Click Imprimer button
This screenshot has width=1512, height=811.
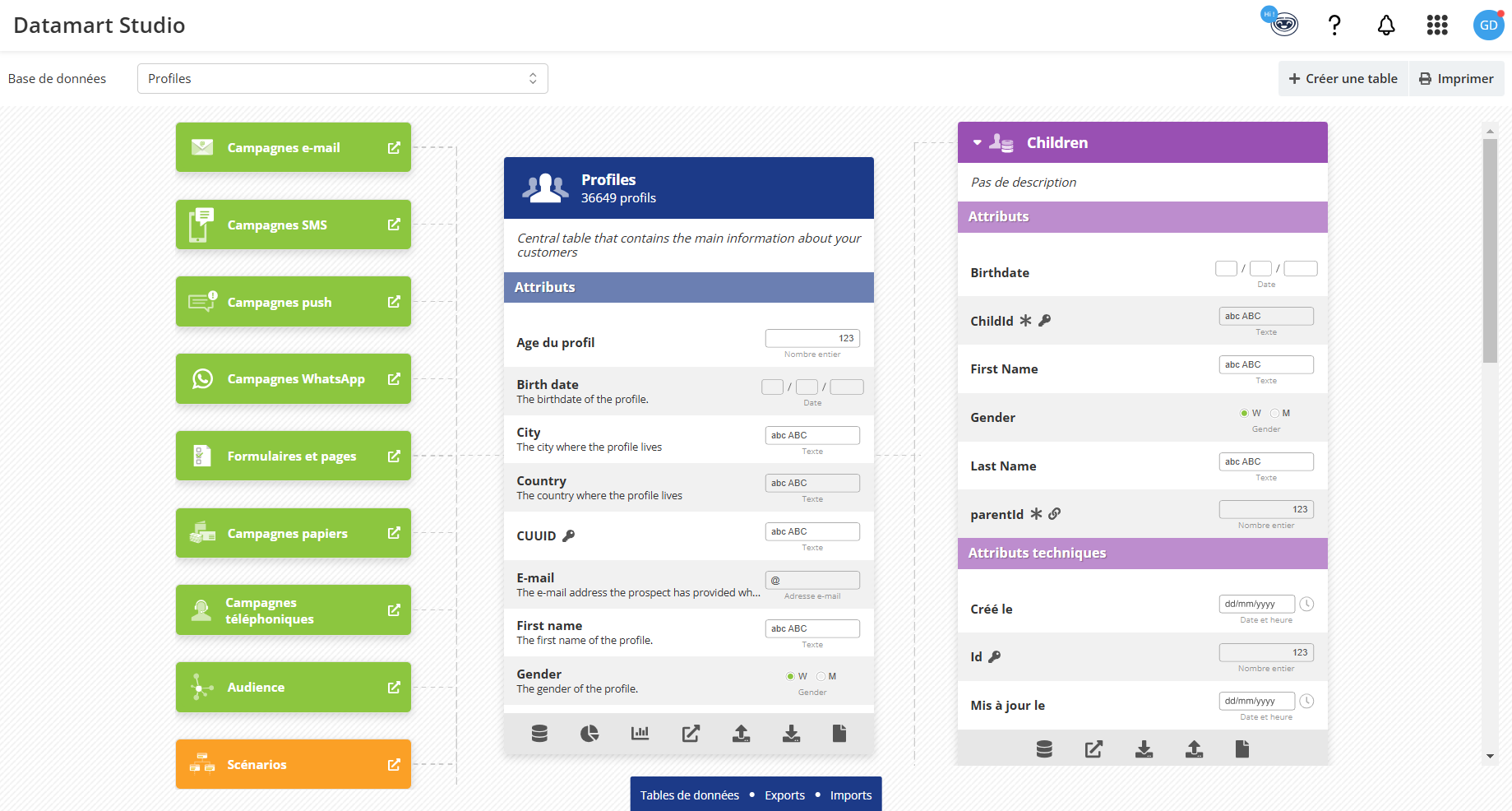click(1457, 79)
